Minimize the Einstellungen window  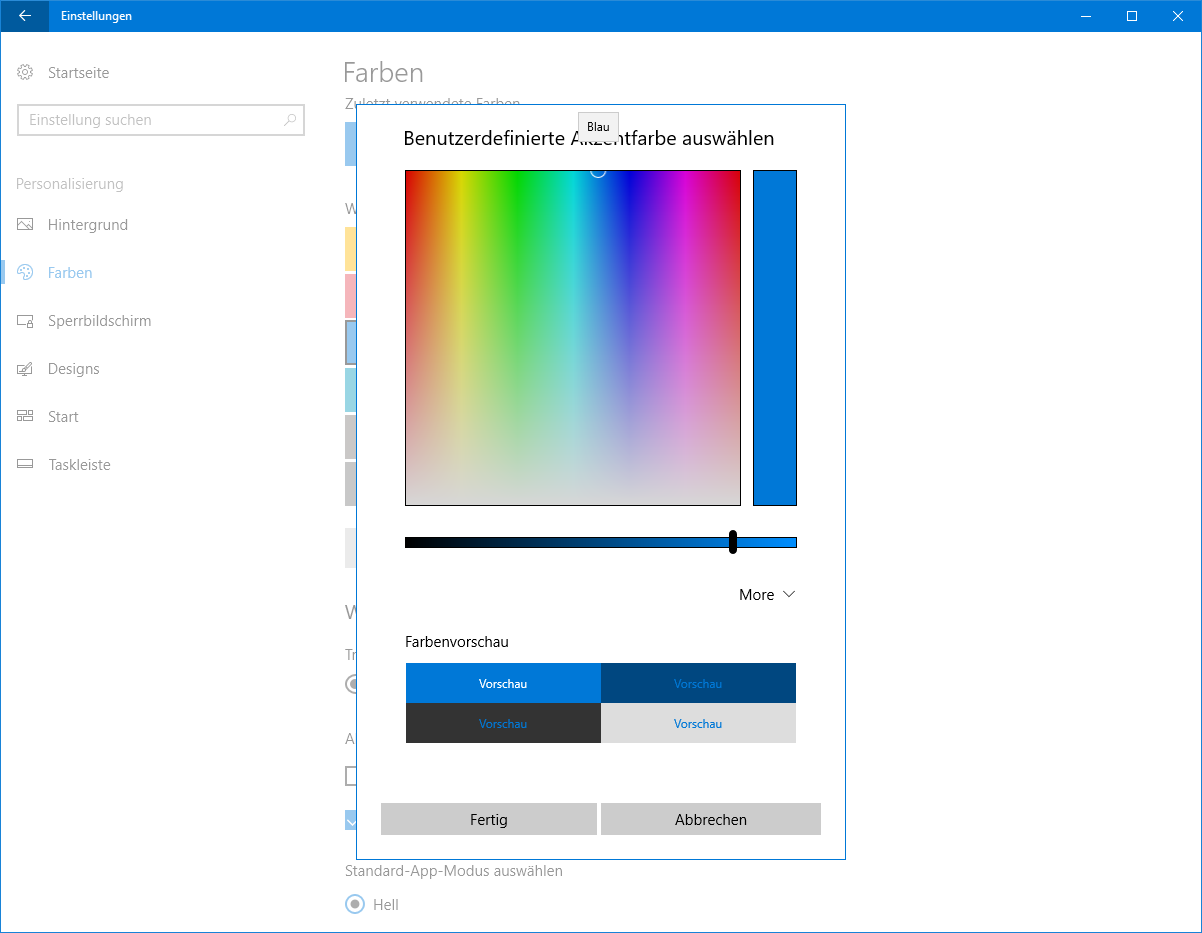click(x=1086, y=16)
